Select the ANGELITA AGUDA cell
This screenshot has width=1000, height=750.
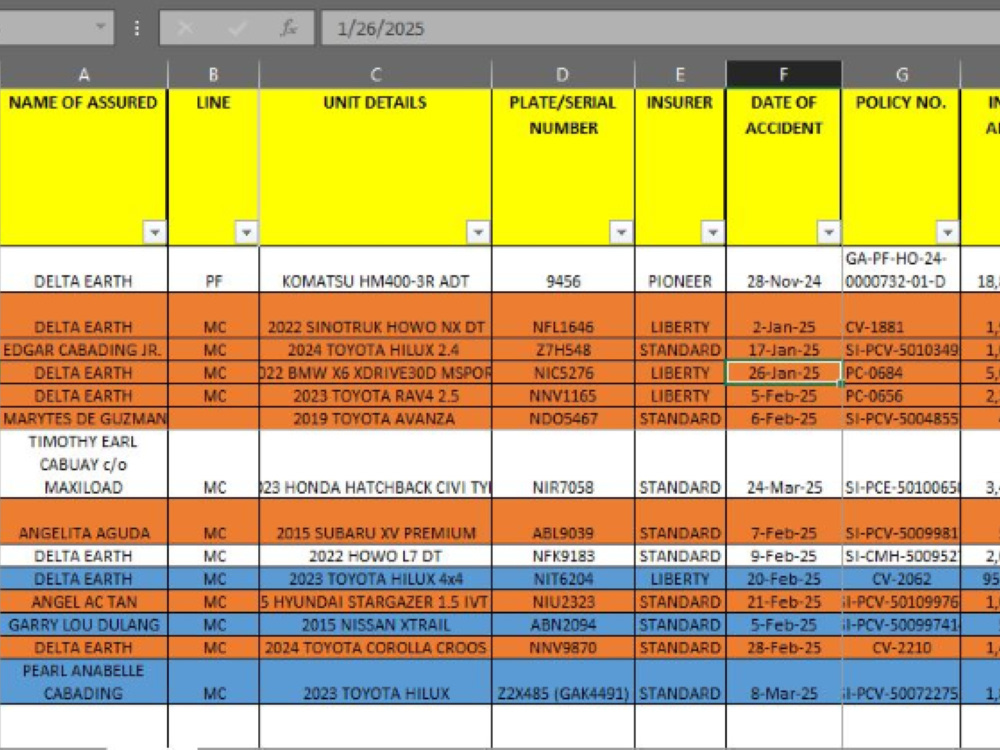(x=84, y=522)
